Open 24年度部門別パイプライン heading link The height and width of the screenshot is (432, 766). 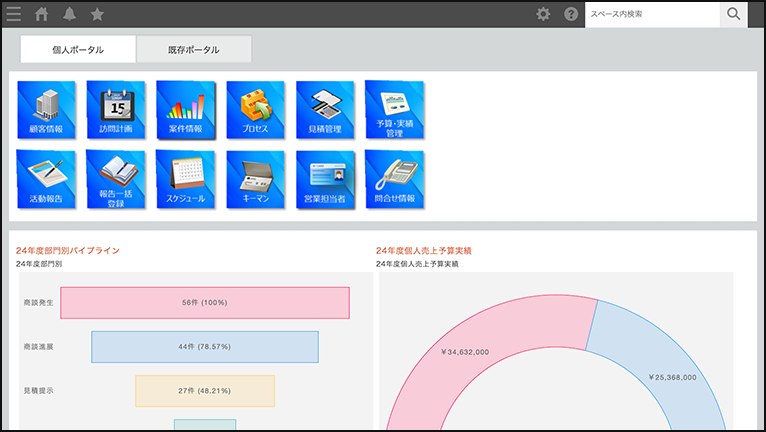[x=67, y=251]
